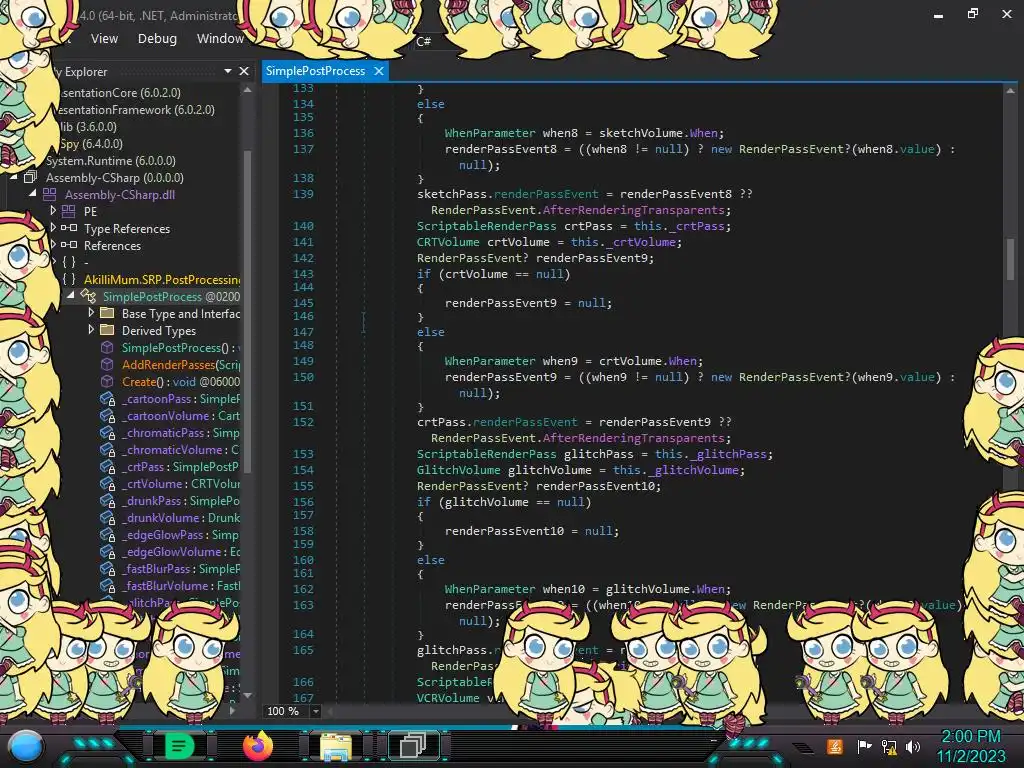This screenshot has width=1024, height=768.
Task: Collapse the SimplePostProcess class node
Action: (x=71, y=295)
